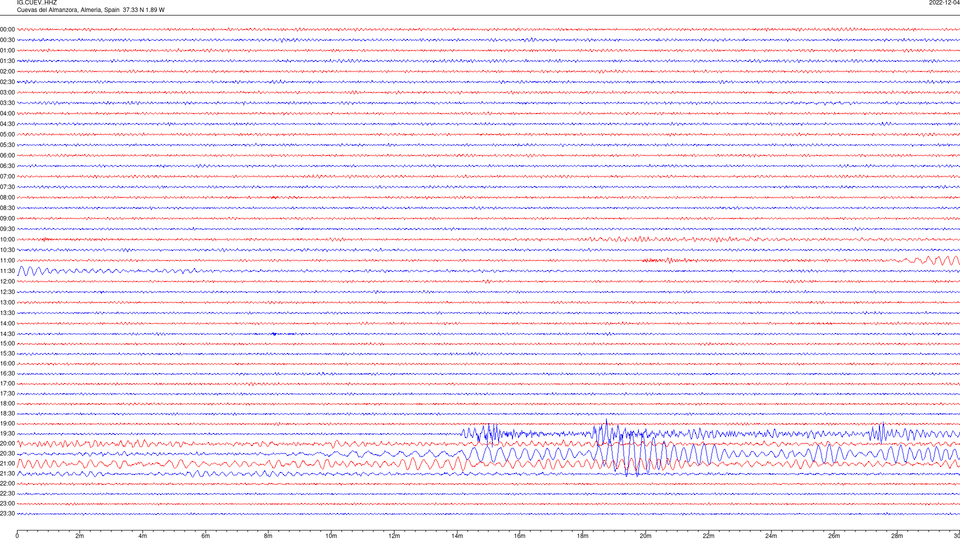Click the '03:30' trace time label

(7, 103)
